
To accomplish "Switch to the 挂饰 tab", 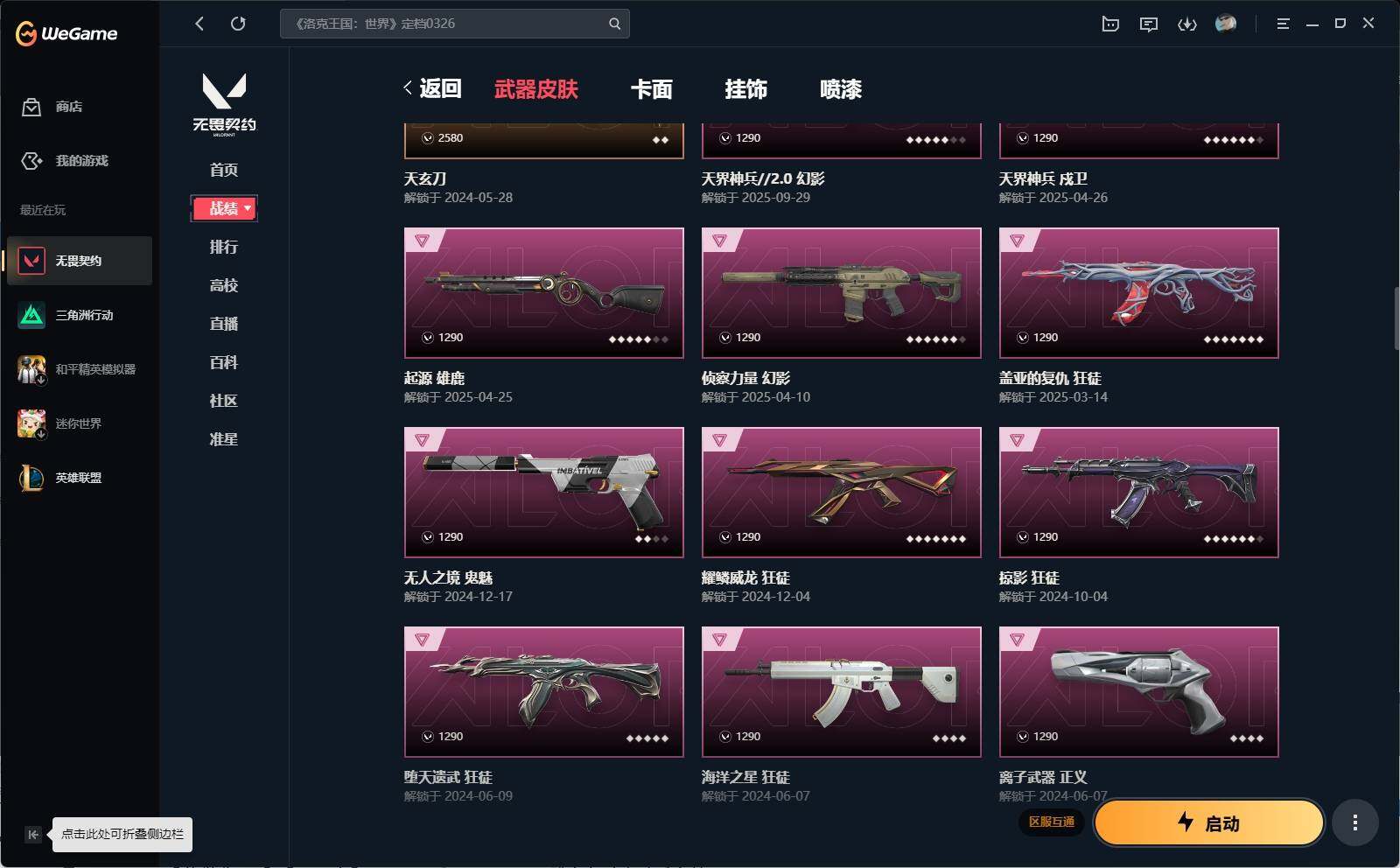I will click(746, 89).
